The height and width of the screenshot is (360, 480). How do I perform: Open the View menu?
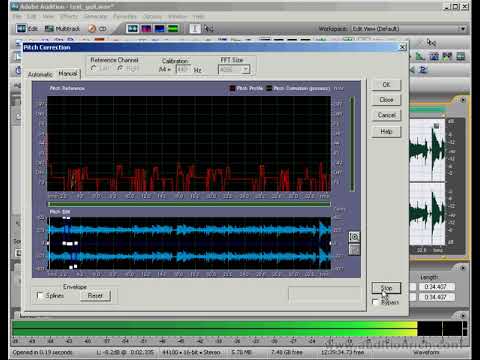pyautogui.click(x=48, y=16)
